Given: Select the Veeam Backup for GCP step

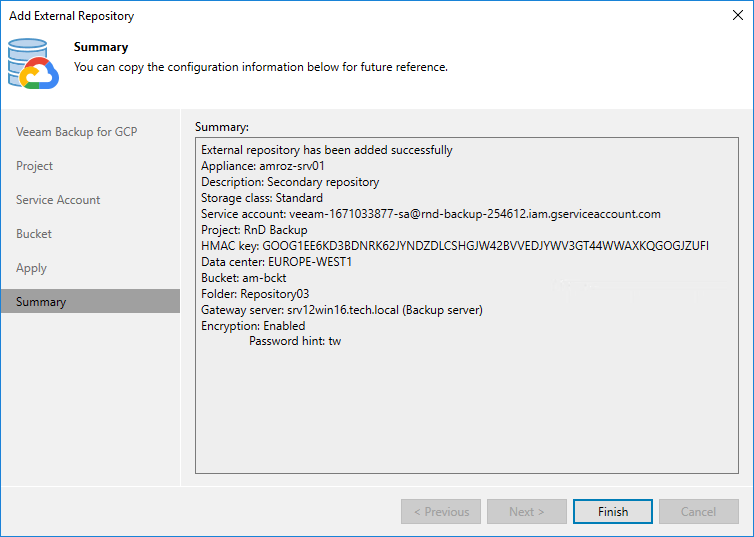Looking at the screenshot, I should coord(76,132).
